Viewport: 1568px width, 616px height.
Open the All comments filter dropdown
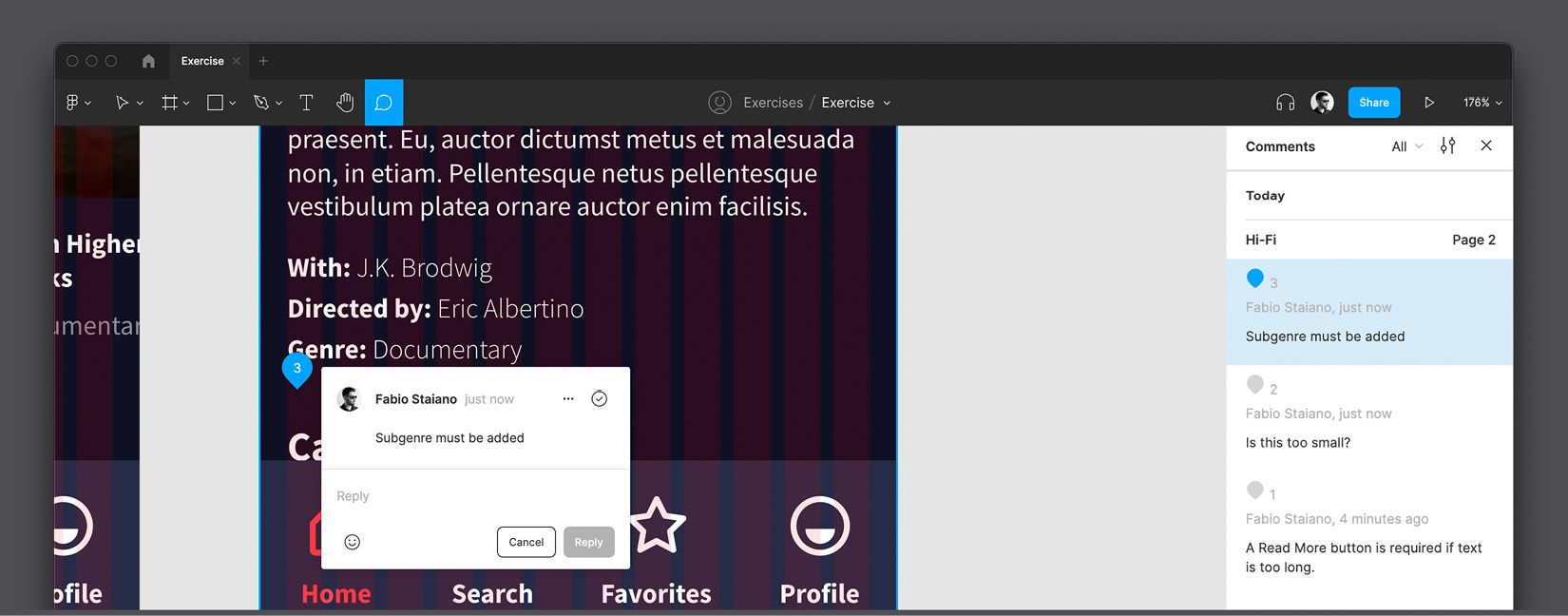pos(1407,146)
